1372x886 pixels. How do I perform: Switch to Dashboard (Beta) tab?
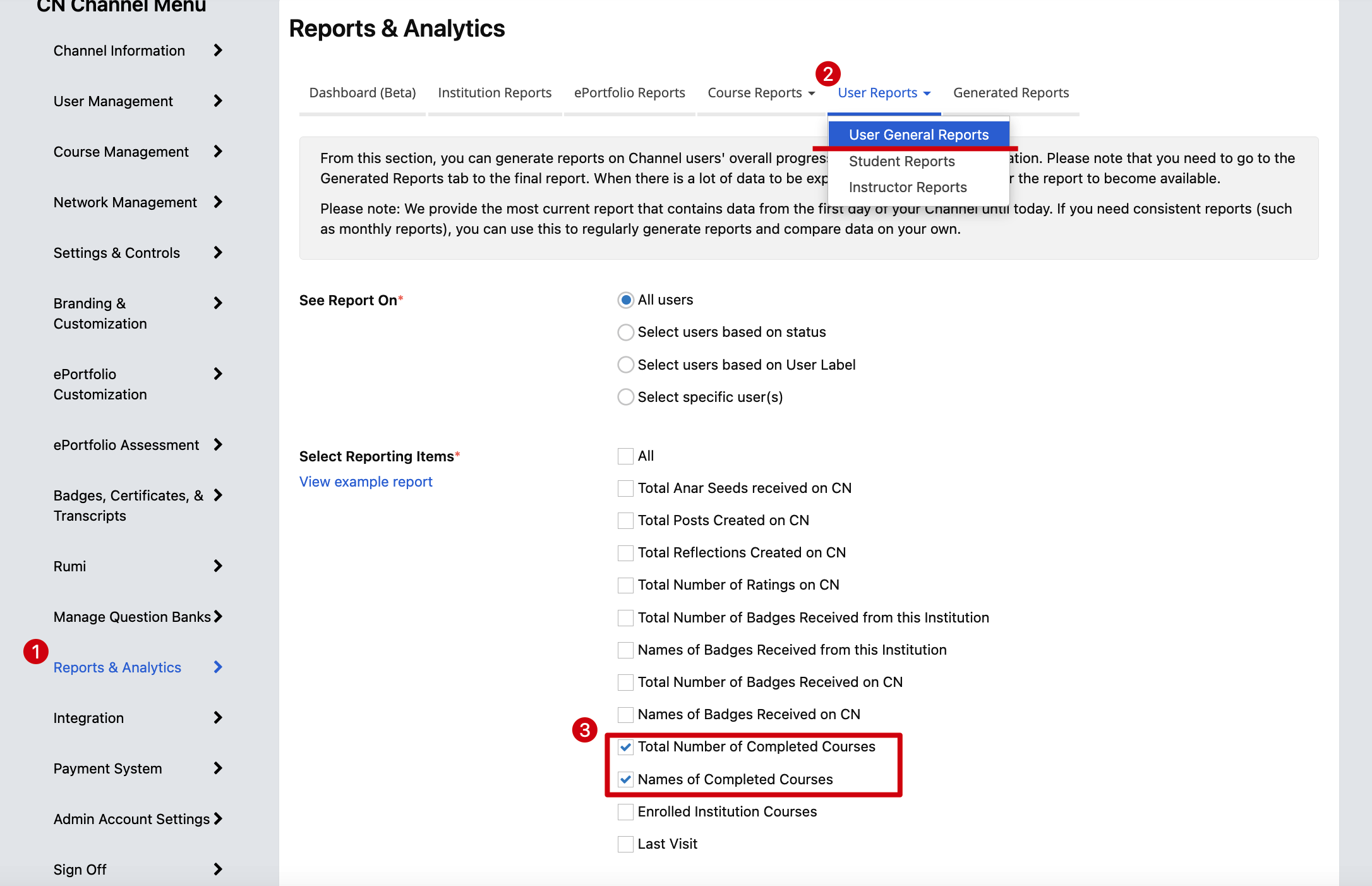click(363, 93)
